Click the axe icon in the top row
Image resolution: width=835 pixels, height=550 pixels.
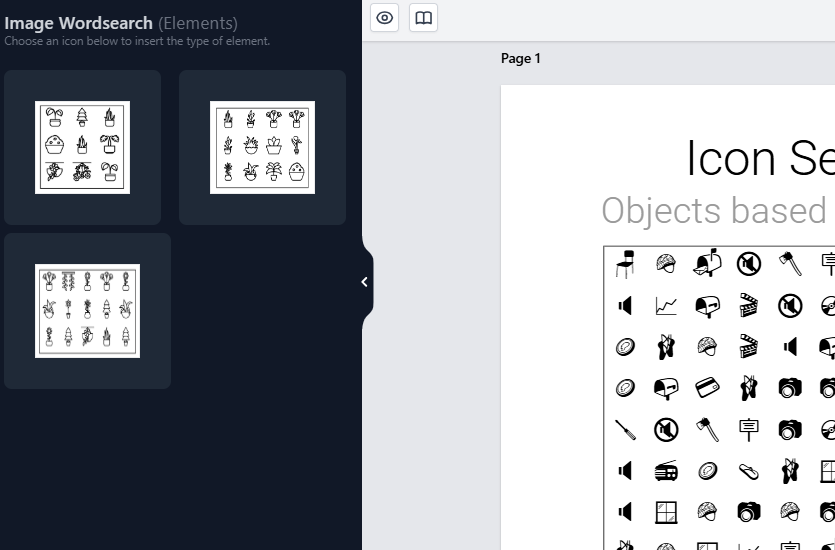(790, 264)
